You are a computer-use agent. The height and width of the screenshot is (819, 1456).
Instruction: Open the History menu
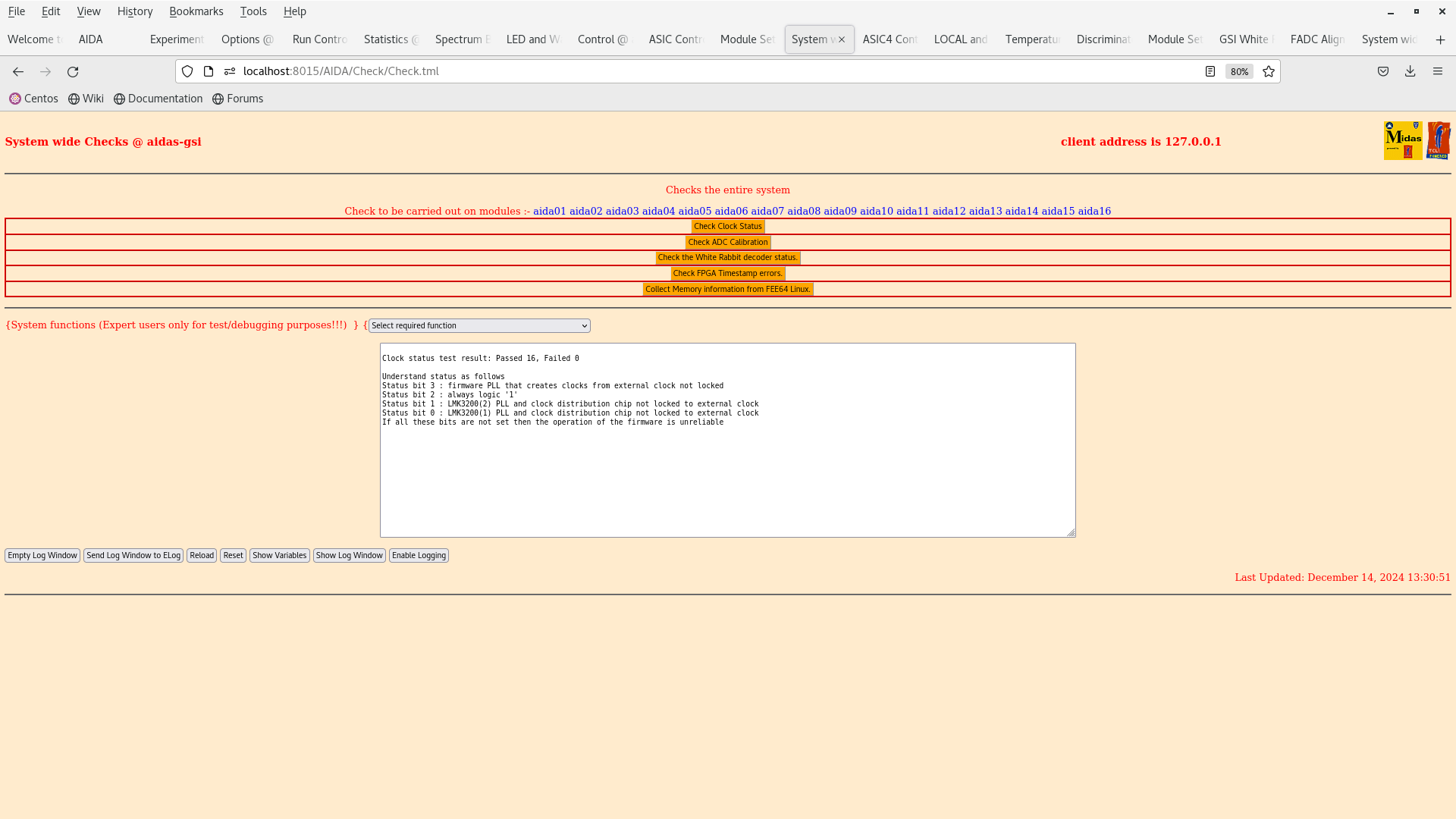[135, 11]
